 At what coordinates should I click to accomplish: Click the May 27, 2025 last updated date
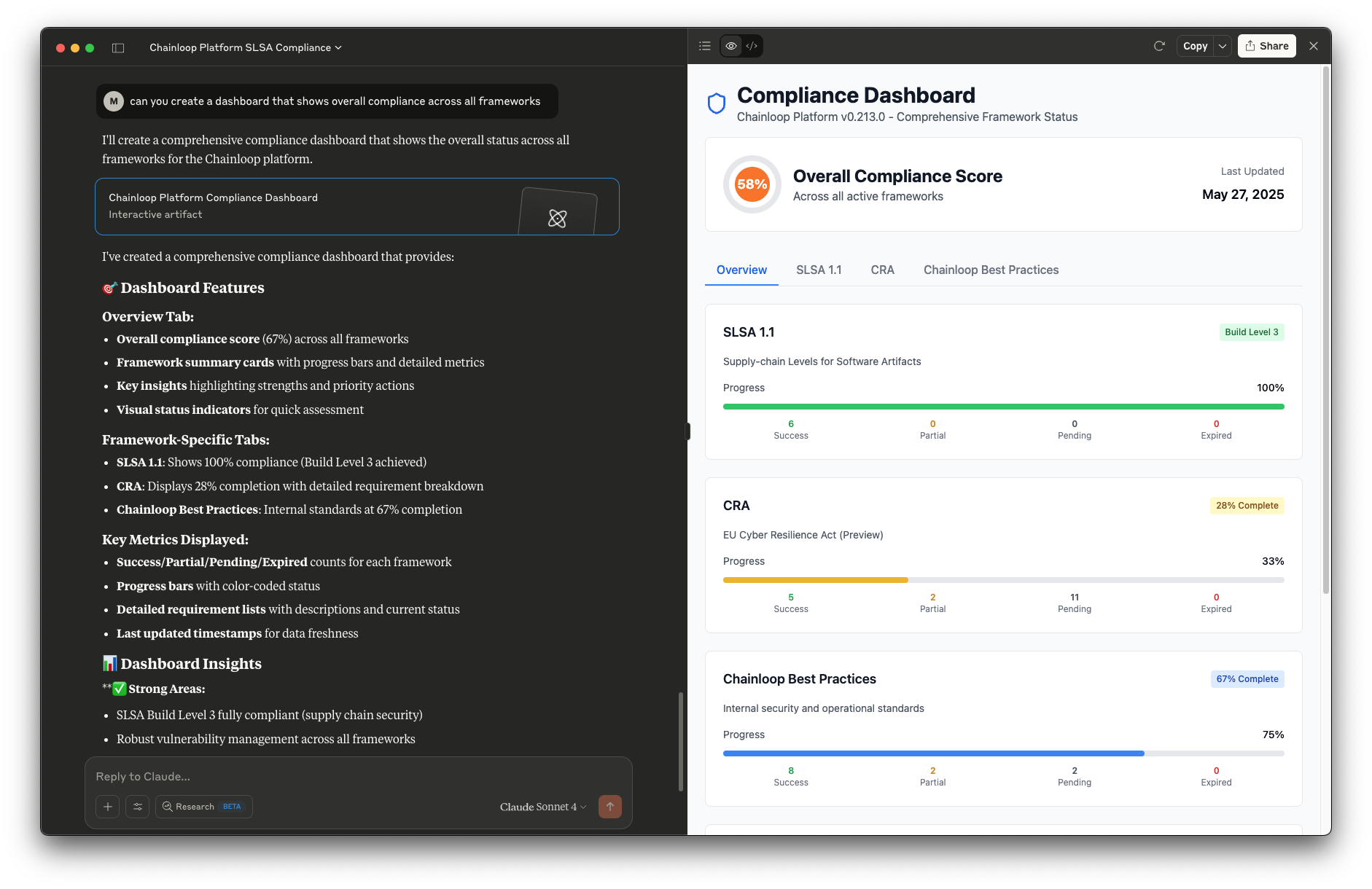click(x=1243, y=195)
